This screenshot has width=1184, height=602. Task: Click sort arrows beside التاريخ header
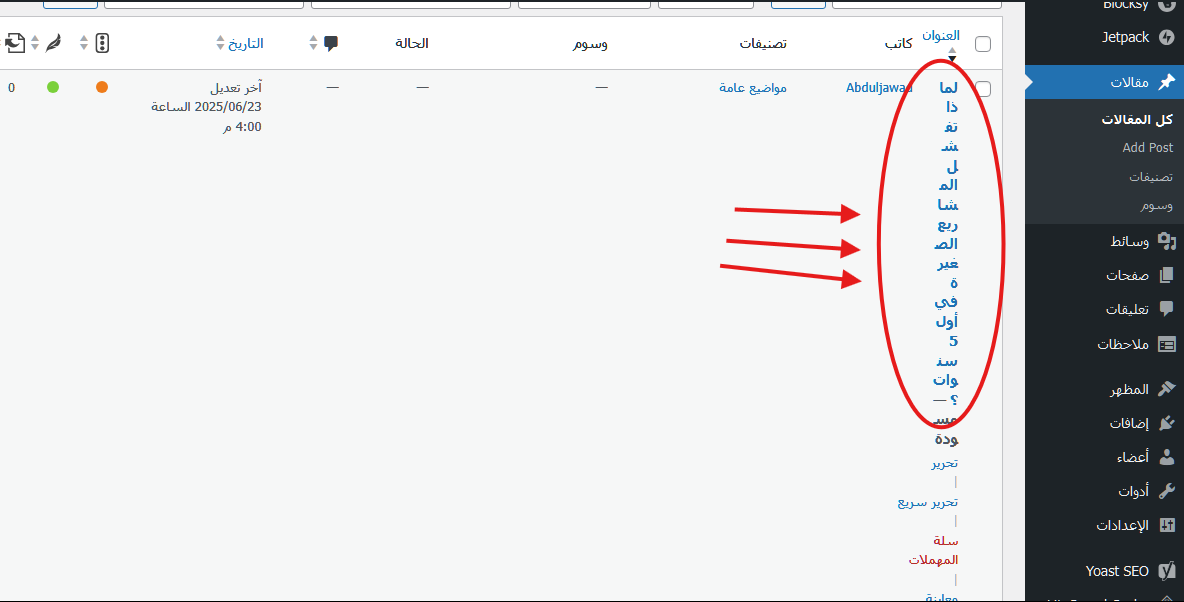pos(220,43)
